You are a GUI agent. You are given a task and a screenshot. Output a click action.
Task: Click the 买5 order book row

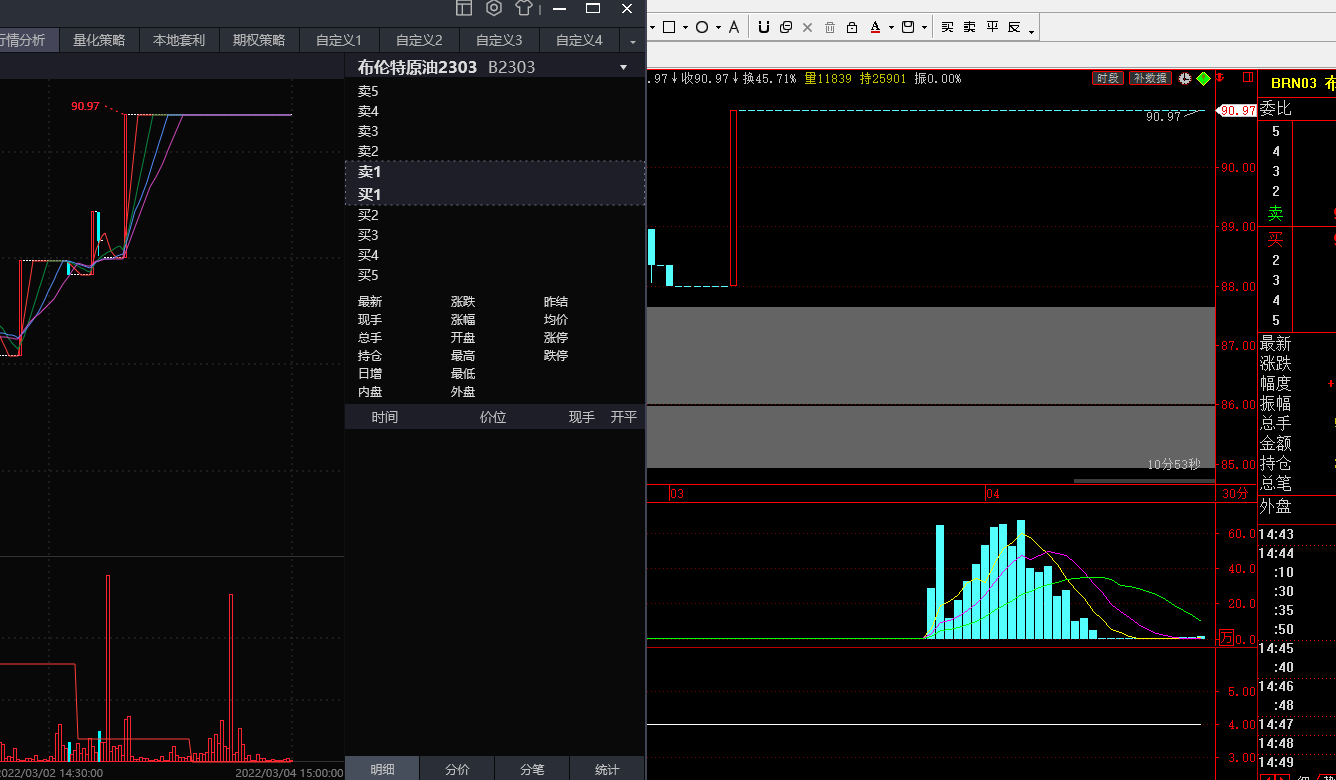click(495, 275)
